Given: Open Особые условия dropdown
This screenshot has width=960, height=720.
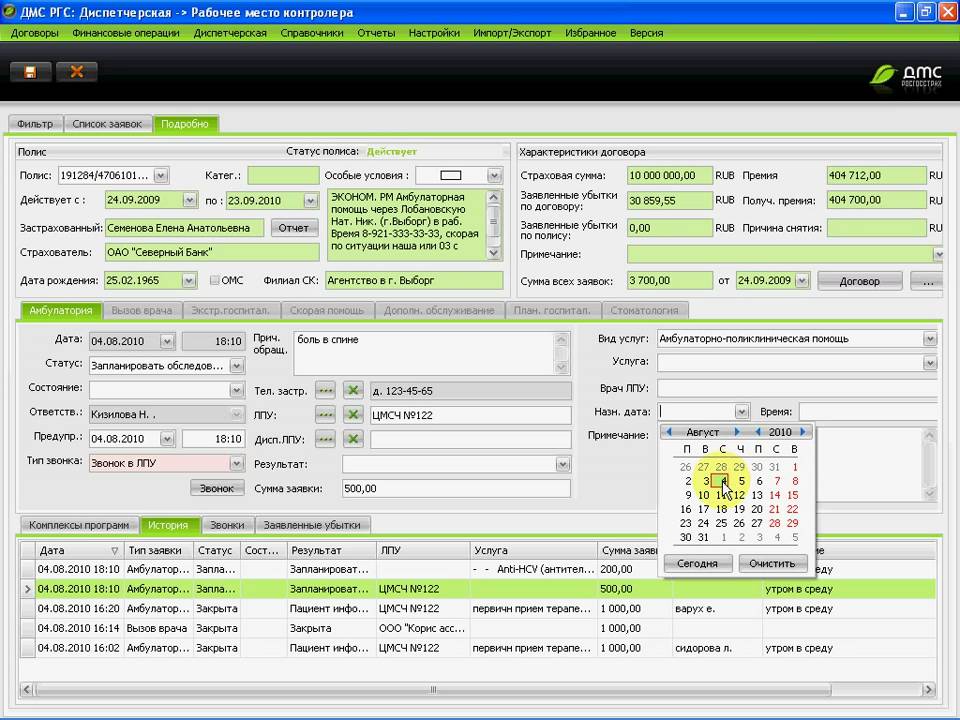Looking at the screenshot, I should [495, 176].
